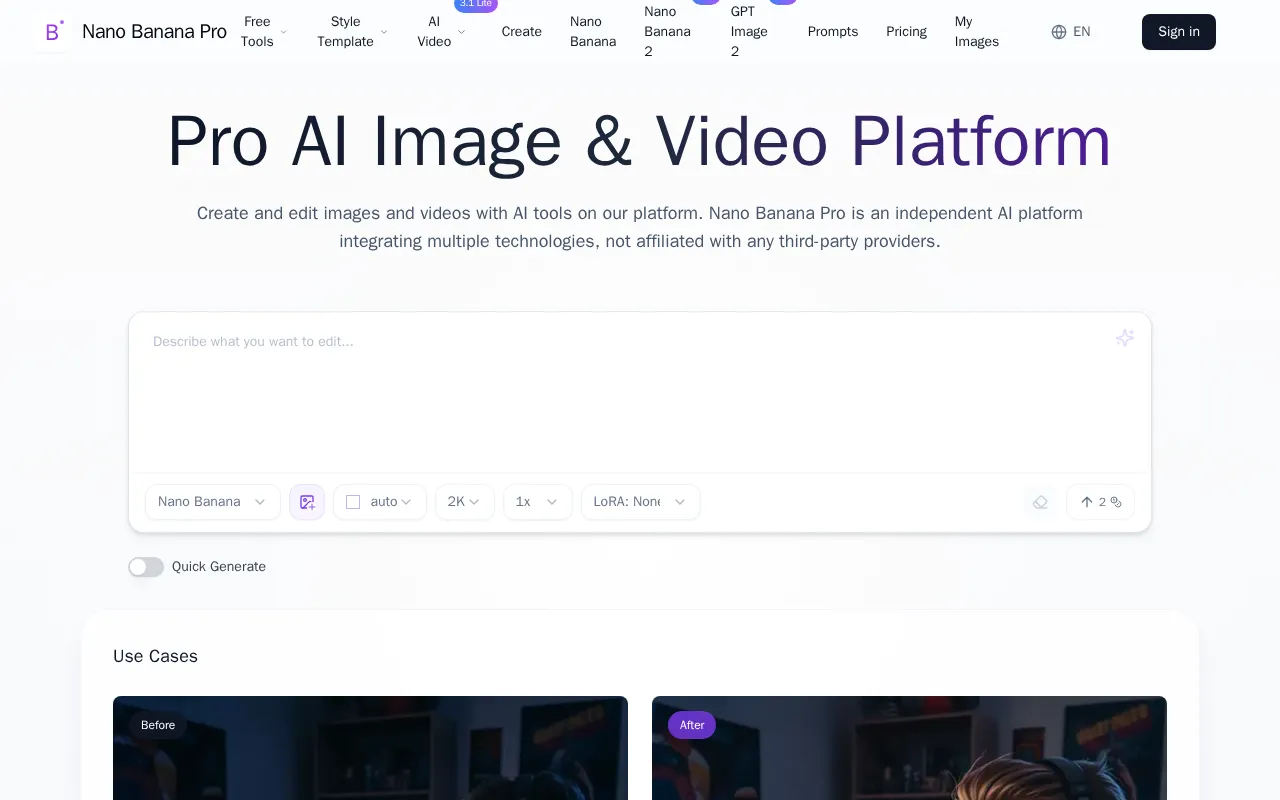Click the Before badge label
The width and height of the screenshot is (1280, 800).
[158, 725]
